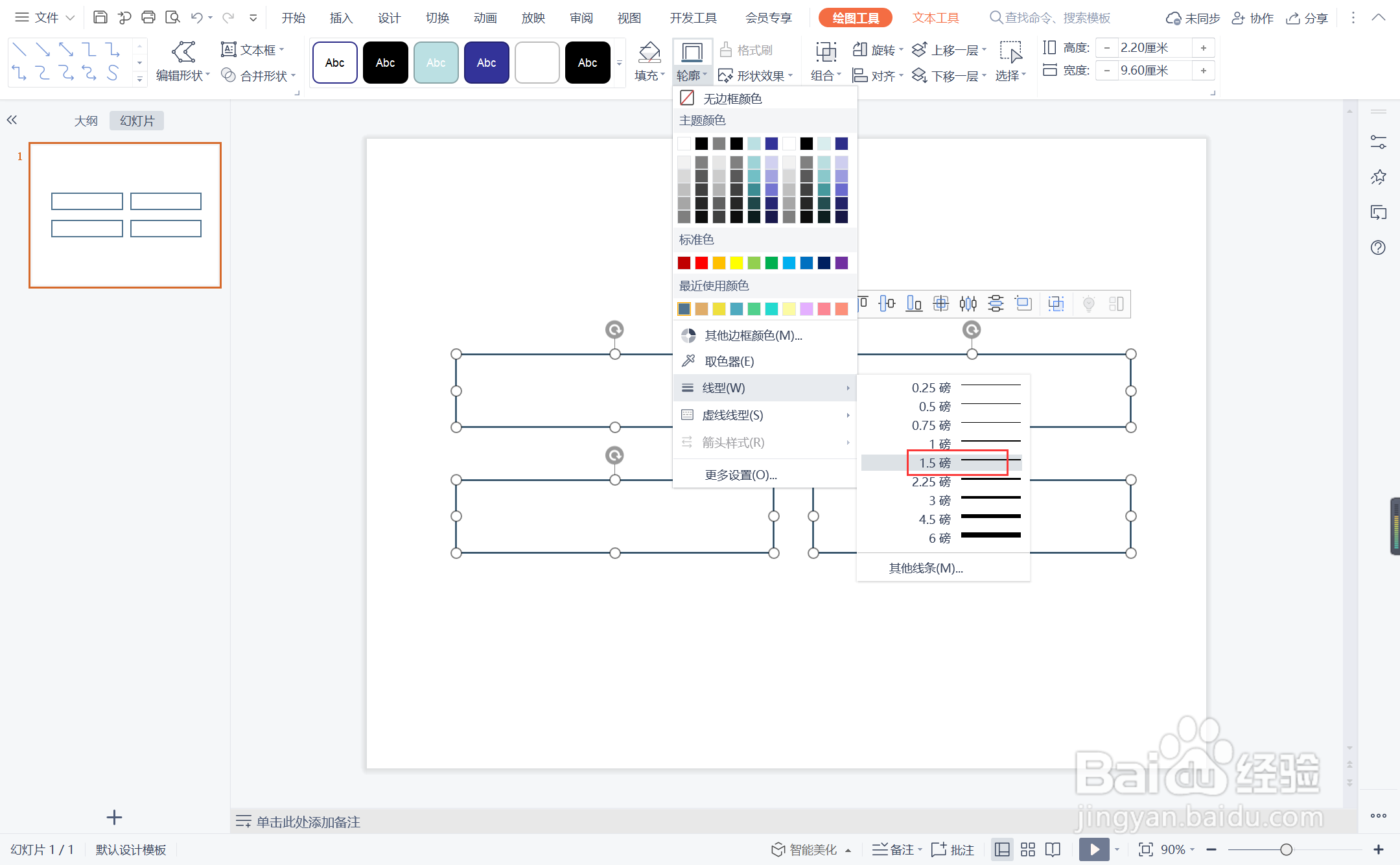This screenshot has height=865, width=1400.
Task: Click the help question mark icon in sidebar
Action: point(1379,247)
